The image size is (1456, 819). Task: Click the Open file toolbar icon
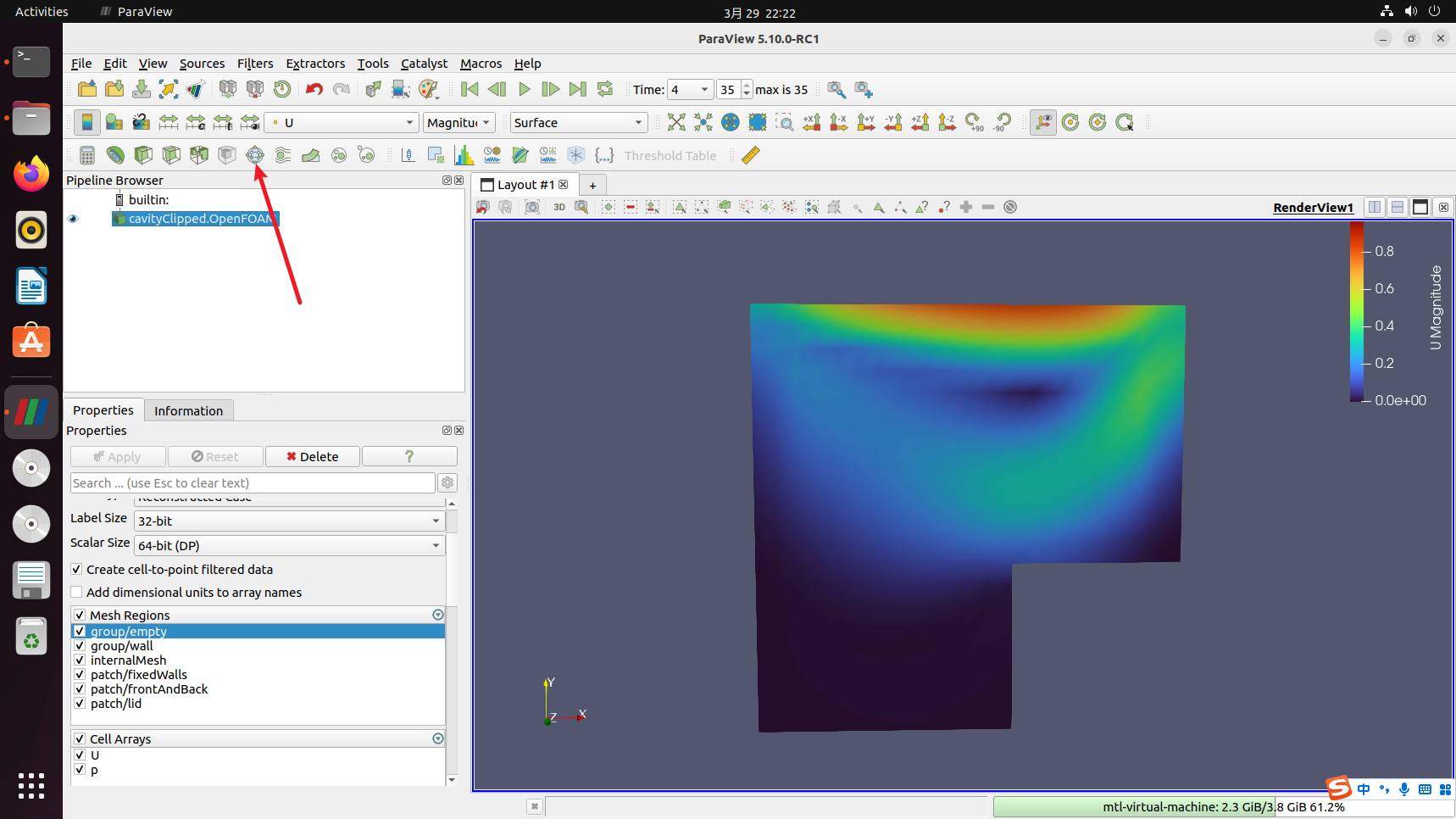click(x=86, y=89)
